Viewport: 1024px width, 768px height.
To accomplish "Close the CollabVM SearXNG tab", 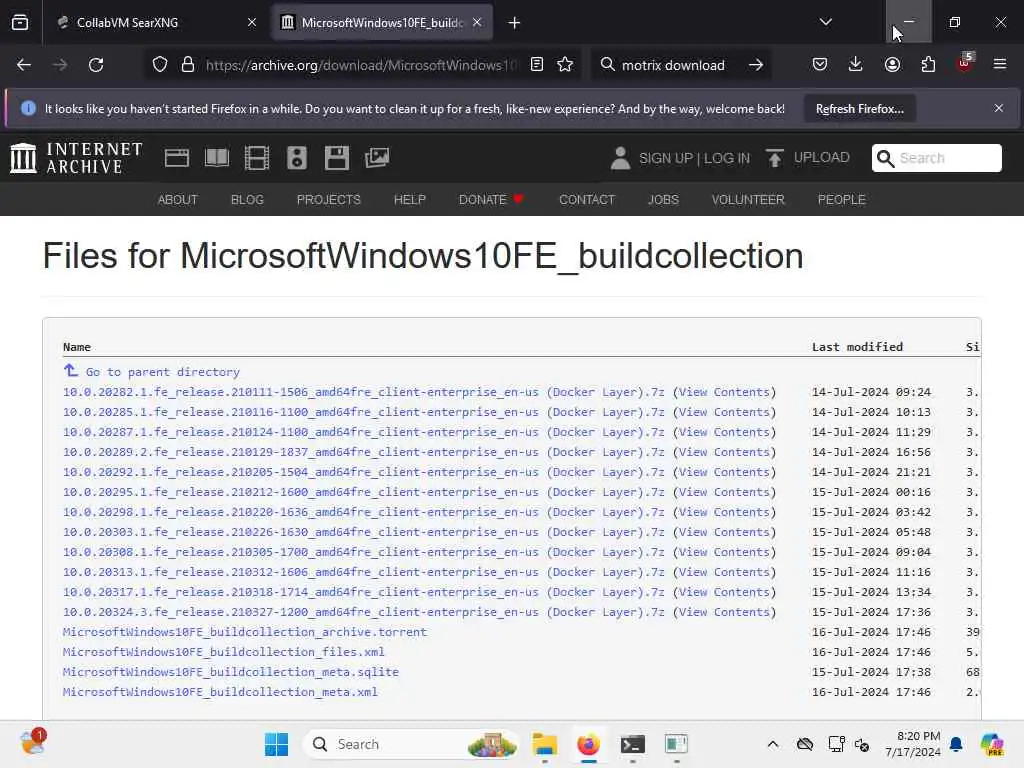I will coord(251,23).
